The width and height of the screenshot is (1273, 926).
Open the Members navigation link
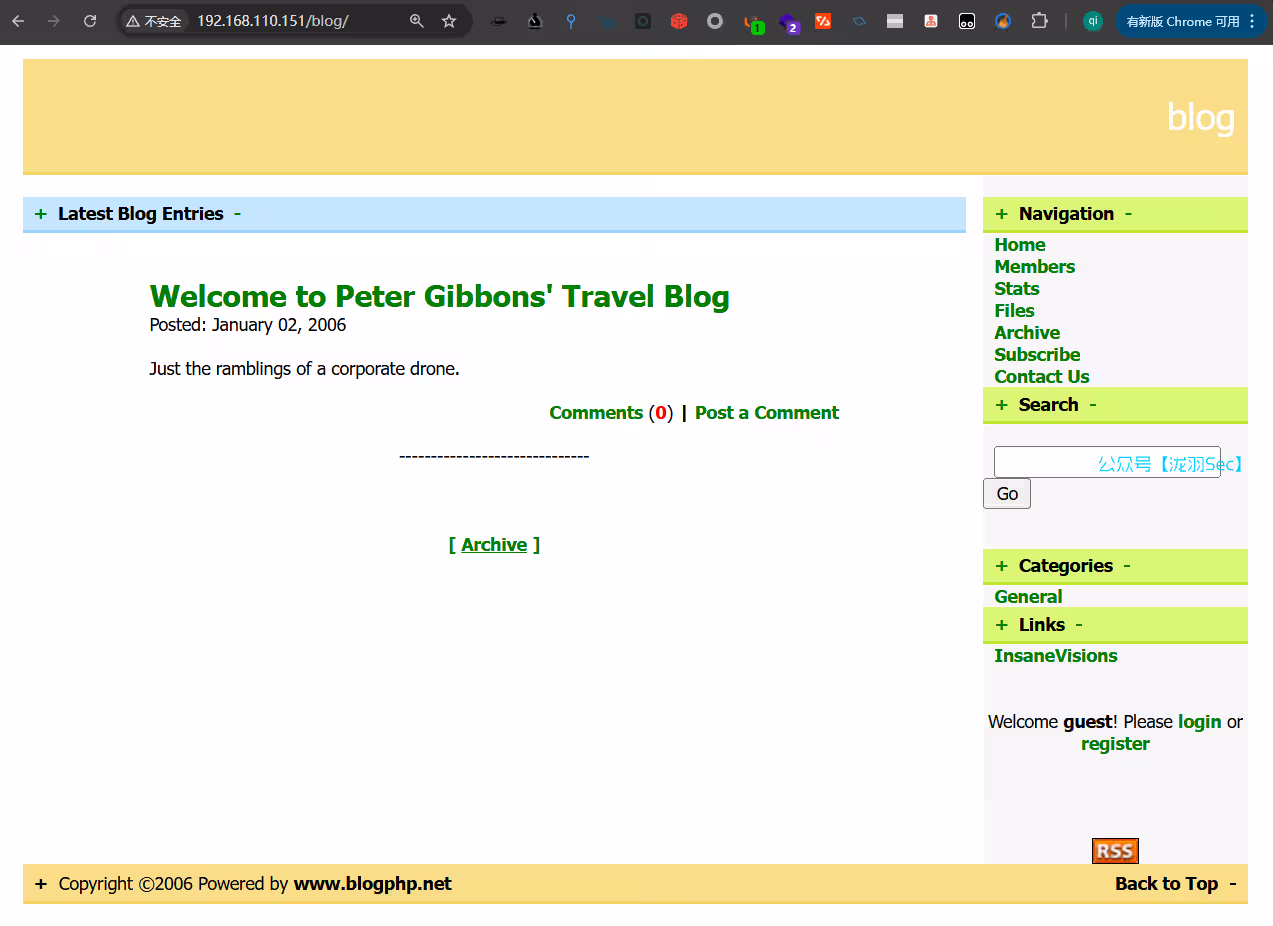[1034, 267]
